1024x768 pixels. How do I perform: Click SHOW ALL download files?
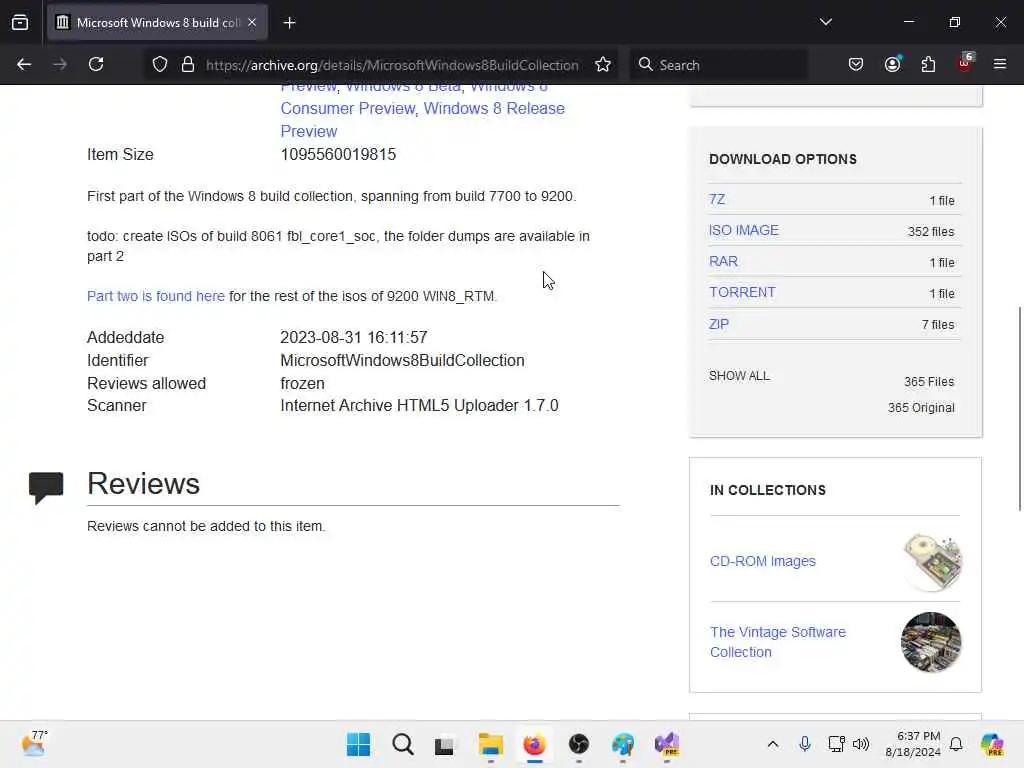click(739, 376)
